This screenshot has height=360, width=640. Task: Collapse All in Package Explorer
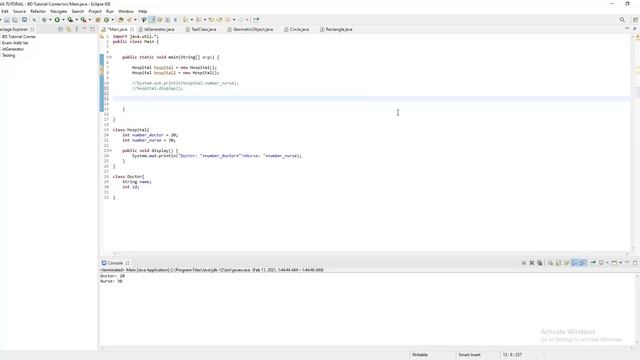click(x=60, y=29)
